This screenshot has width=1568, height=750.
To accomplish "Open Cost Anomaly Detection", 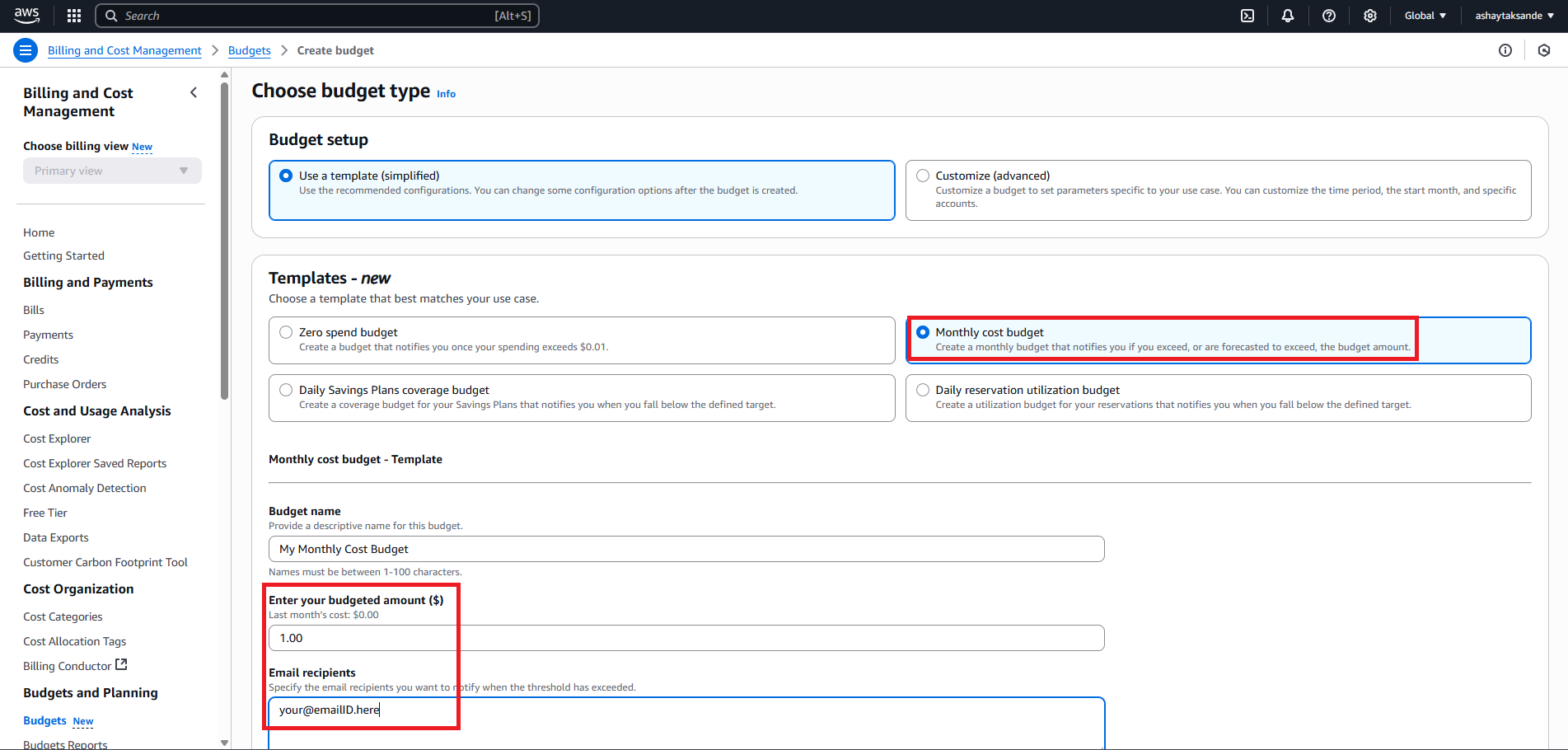I will pos(85,488).
